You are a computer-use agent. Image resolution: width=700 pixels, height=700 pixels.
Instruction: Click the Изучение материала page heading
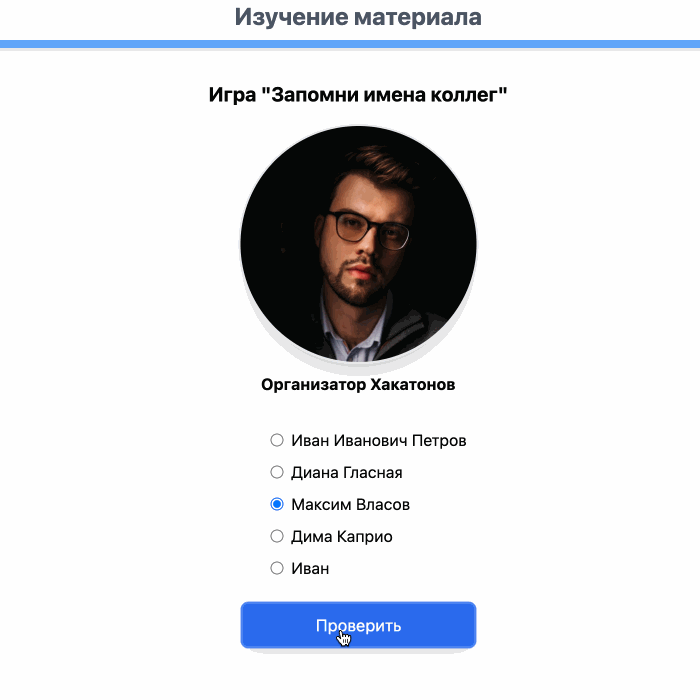358,17
